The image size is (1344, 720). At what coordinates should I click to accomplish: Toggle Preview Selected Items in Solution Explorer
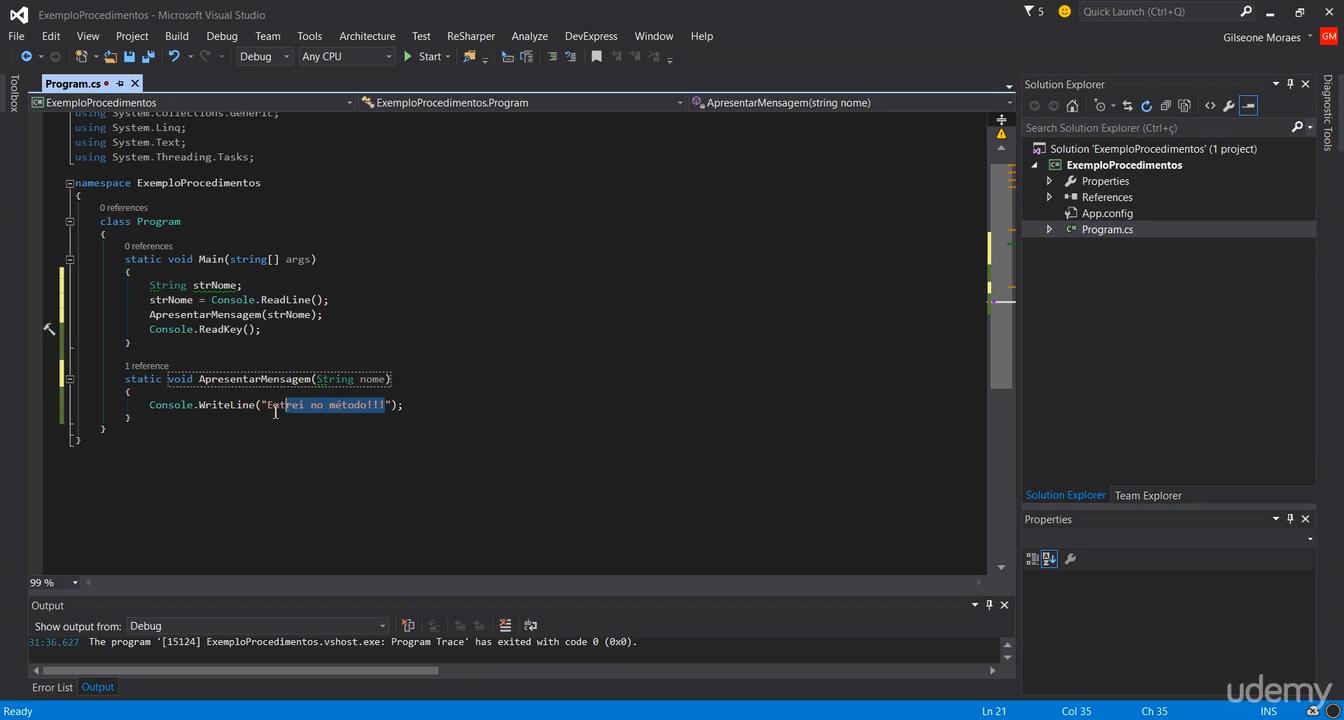1248,106
